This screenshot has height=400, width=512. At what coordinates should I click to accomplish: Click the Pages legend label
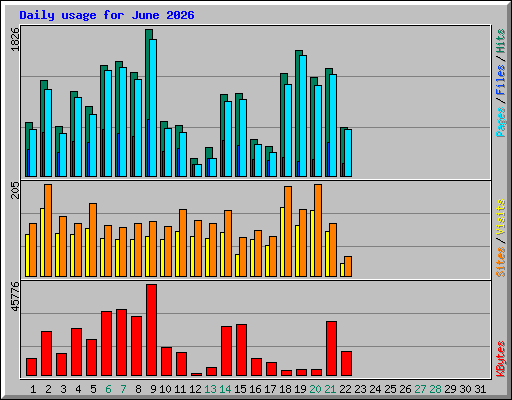[x=501, y=122]
